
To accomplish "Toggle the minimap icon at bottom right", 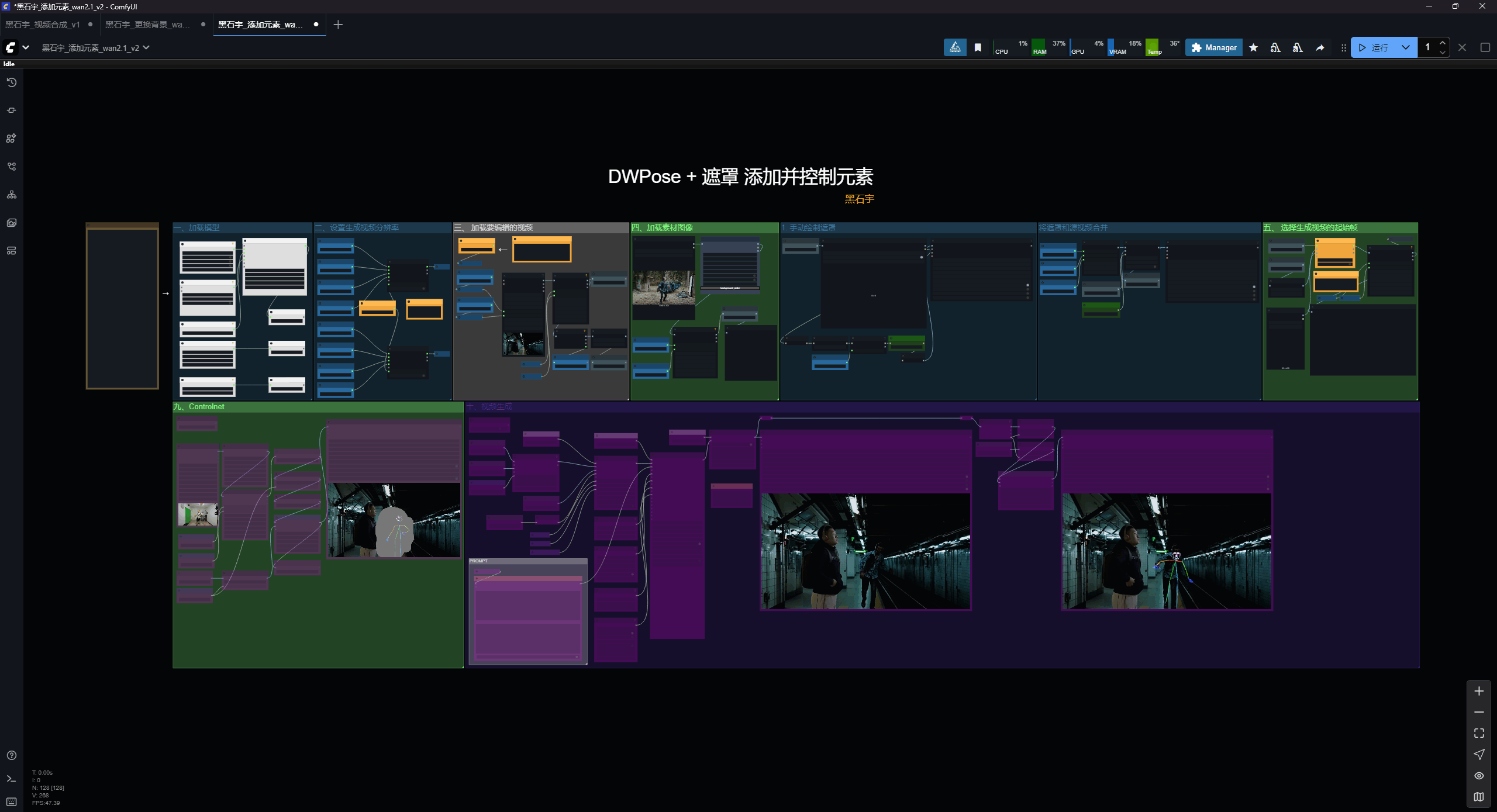I will coord(1479,797).
